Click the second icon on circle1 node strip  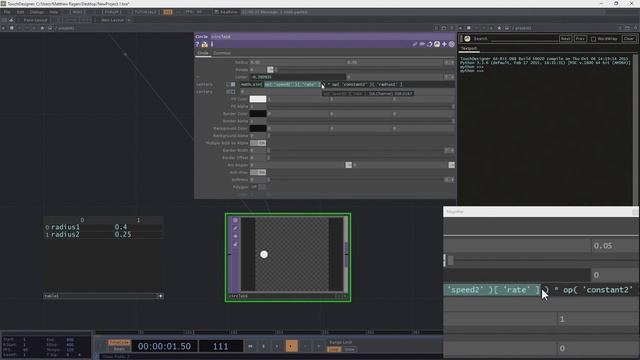coord(235,228)
